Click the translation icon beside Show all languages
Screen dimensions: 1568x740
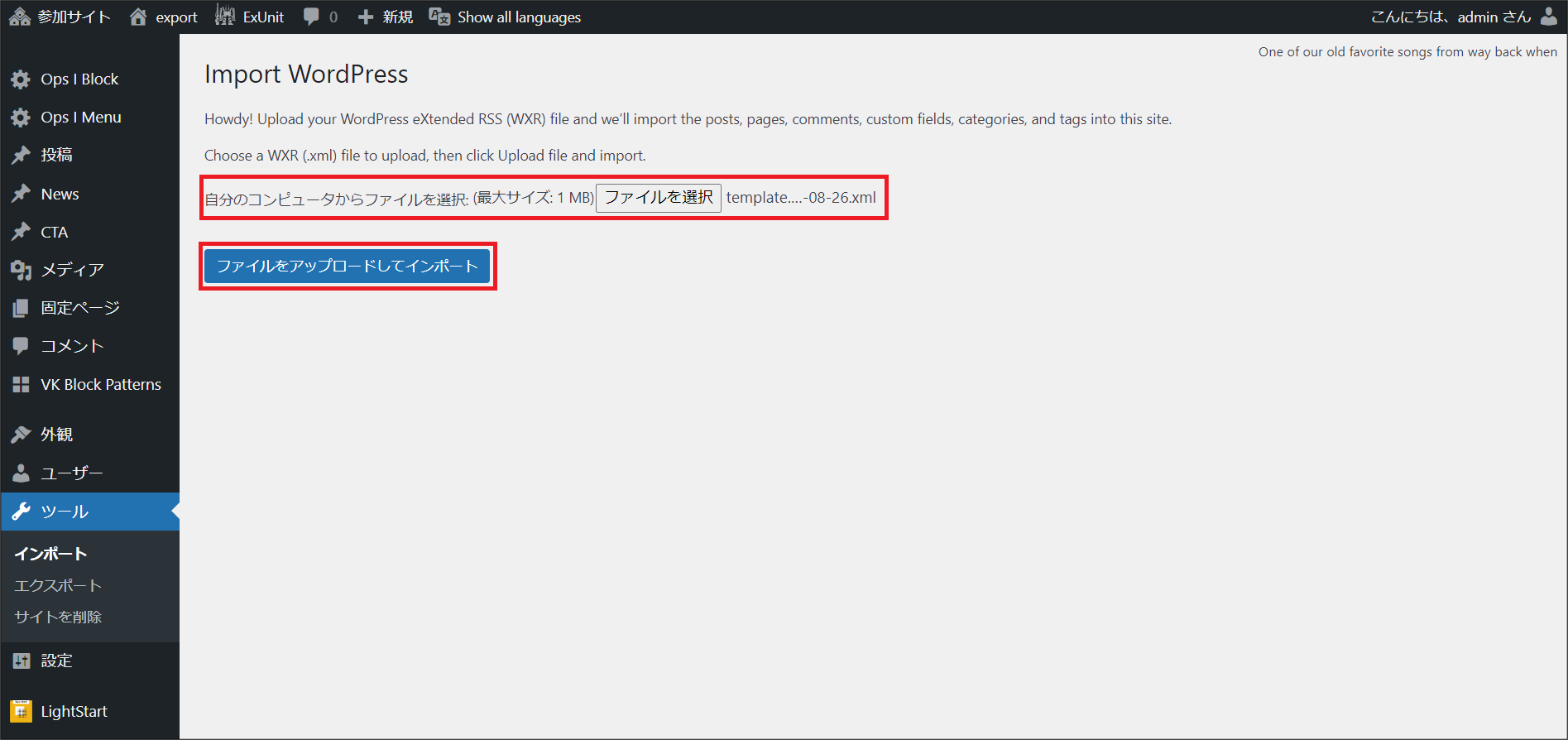(x=439, y=17)
